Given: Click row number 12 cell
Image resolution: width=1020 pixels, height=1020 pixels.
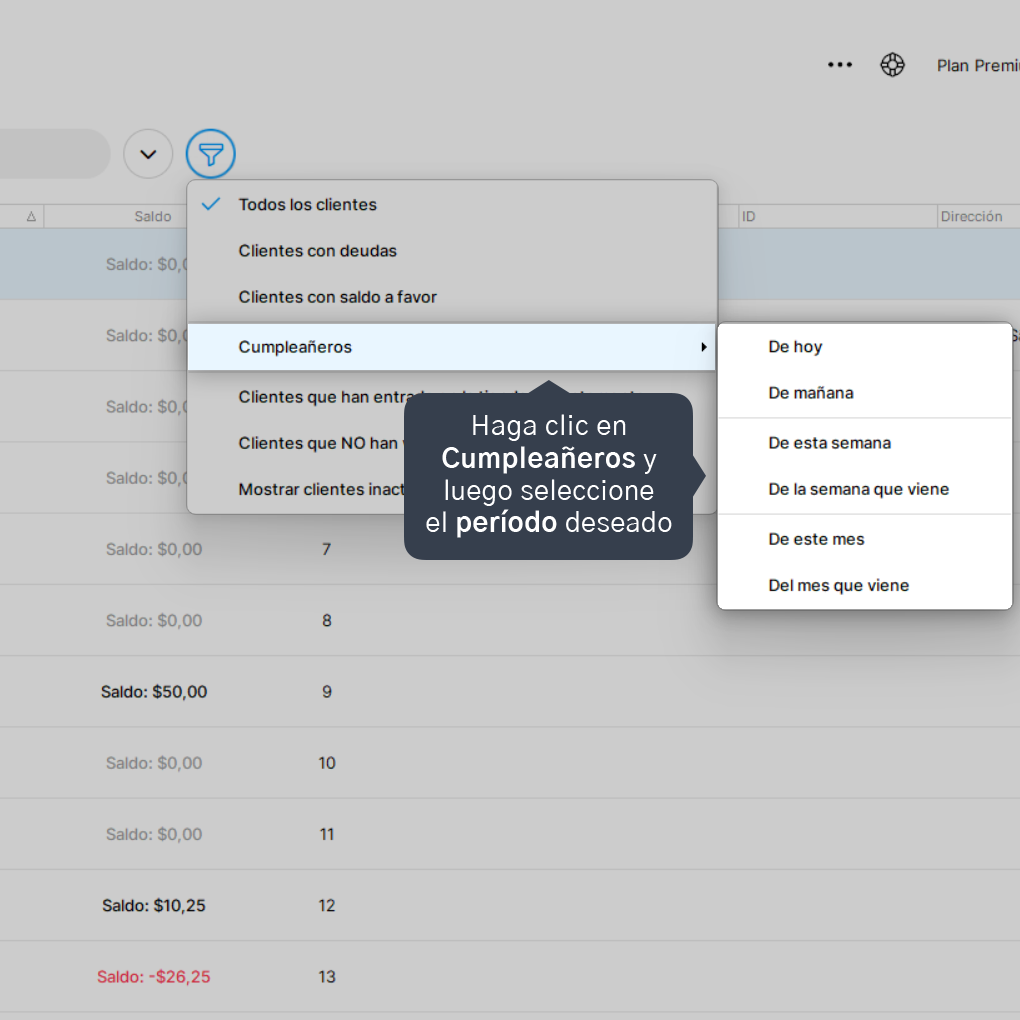Looking at the screenshot, I should pos(327,906).
